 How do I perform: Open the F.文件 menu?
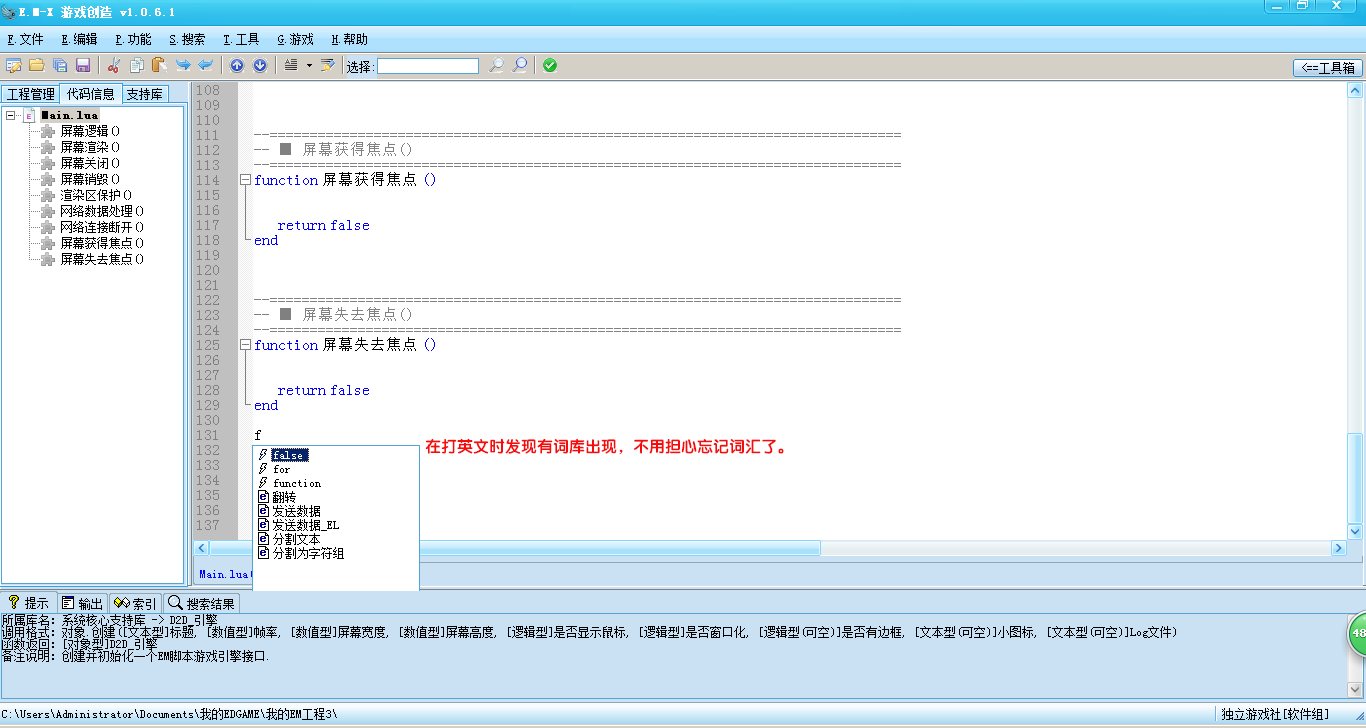pos(25,40)
